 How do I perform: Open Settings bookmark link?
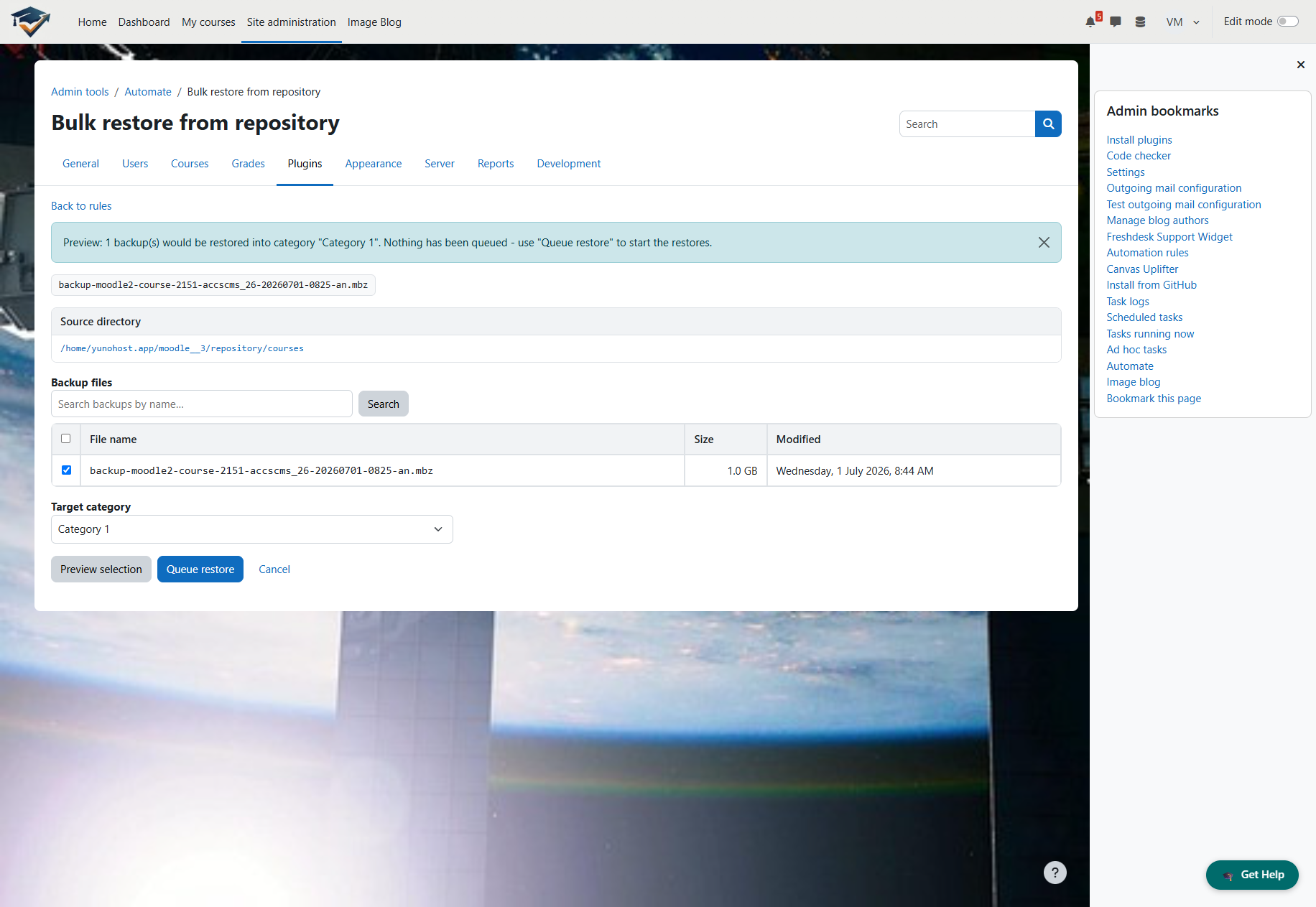coord(1126,172)
